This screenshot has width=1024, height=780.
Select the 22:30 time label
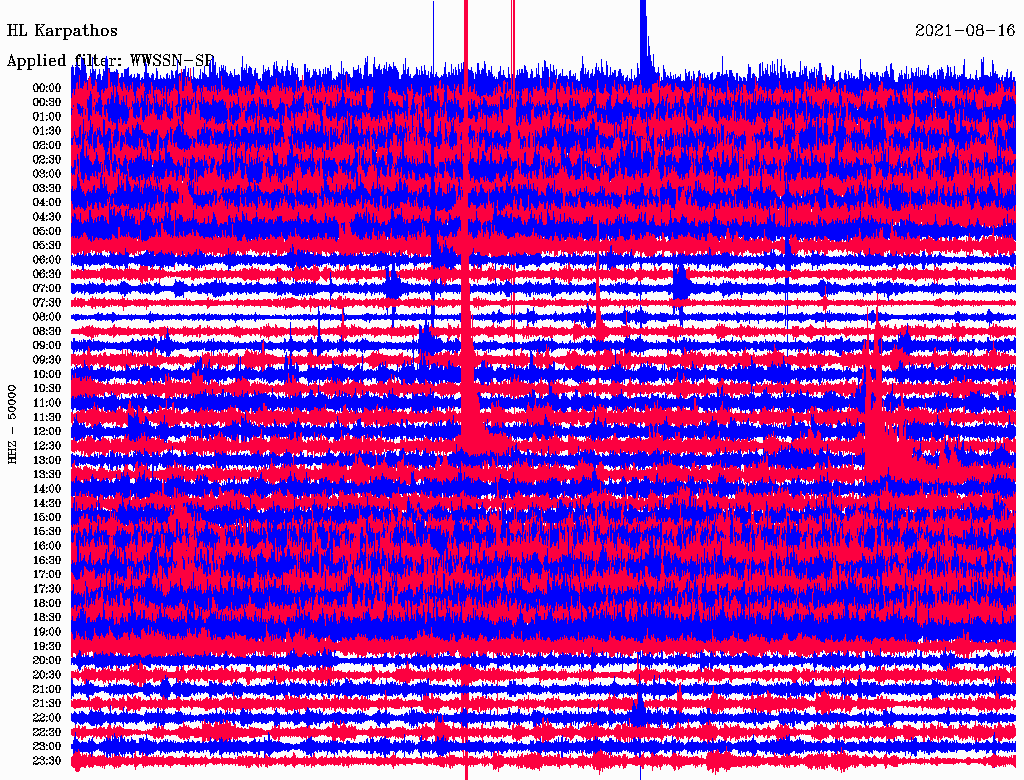coord(47,732)
